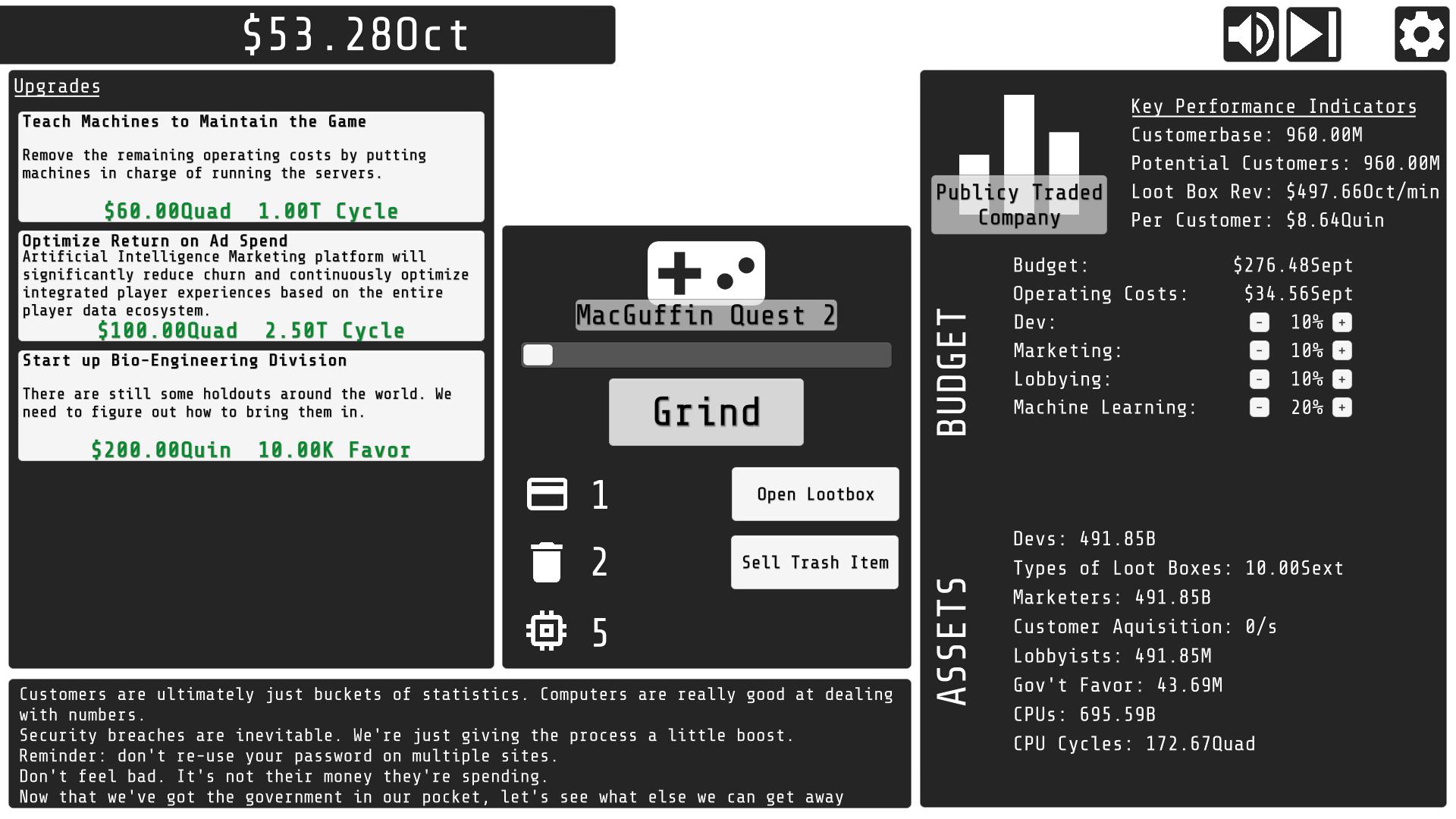1456x819 pixels.
Task: Click the minus button next to Machine Learning
Action: (x=1258, y=407)
